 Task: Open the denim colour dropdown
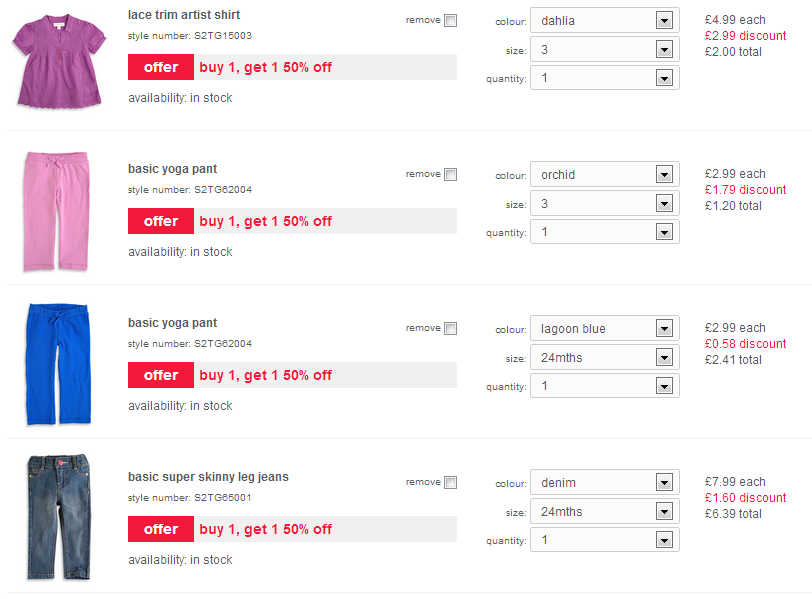605,483
